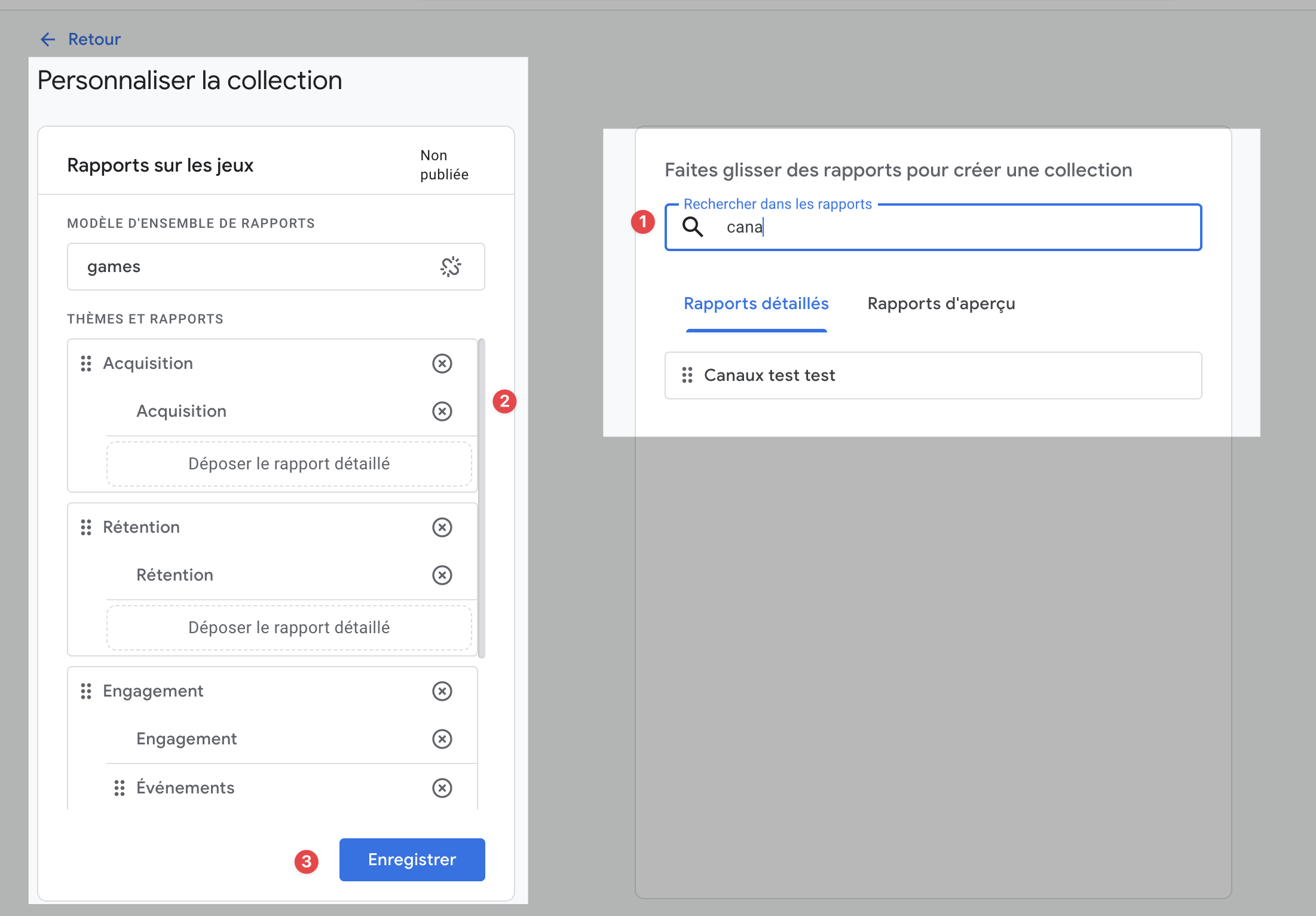This screenshot has width=1316, height=916.
Task: Remove the Engagement theme with its X icon
Action: pos(442,691)
